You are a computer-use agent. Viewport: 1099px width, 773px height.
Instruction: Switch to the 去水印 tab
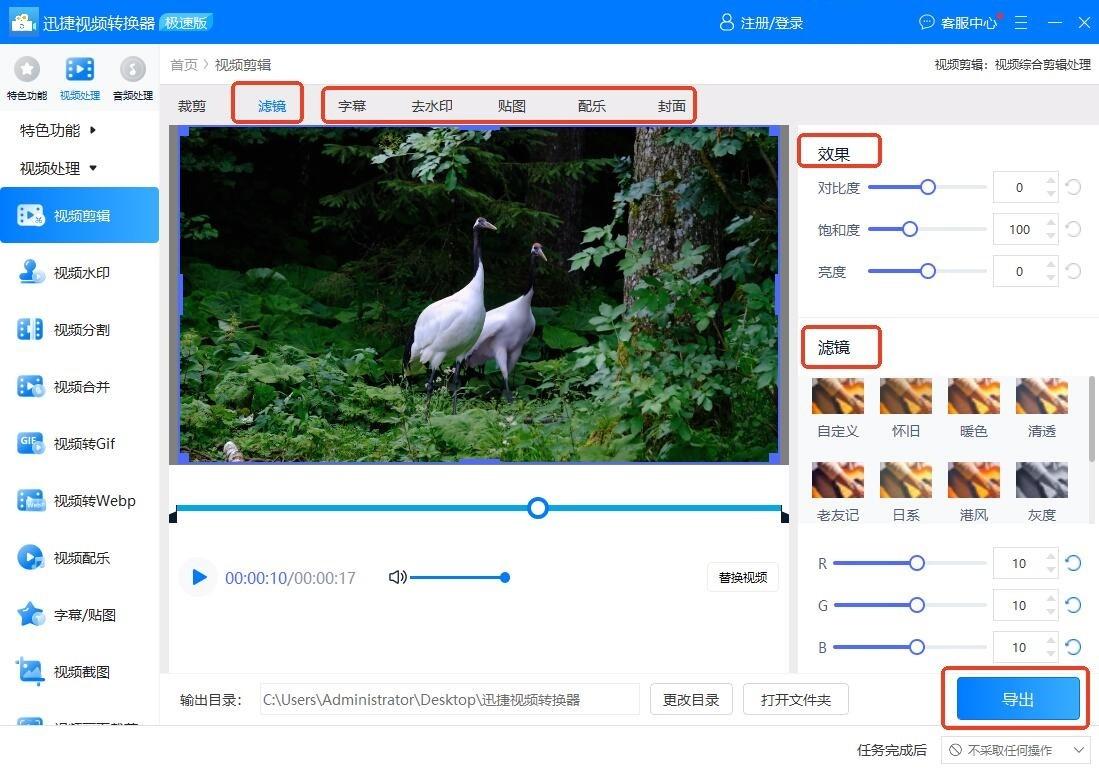click(432, 105)
